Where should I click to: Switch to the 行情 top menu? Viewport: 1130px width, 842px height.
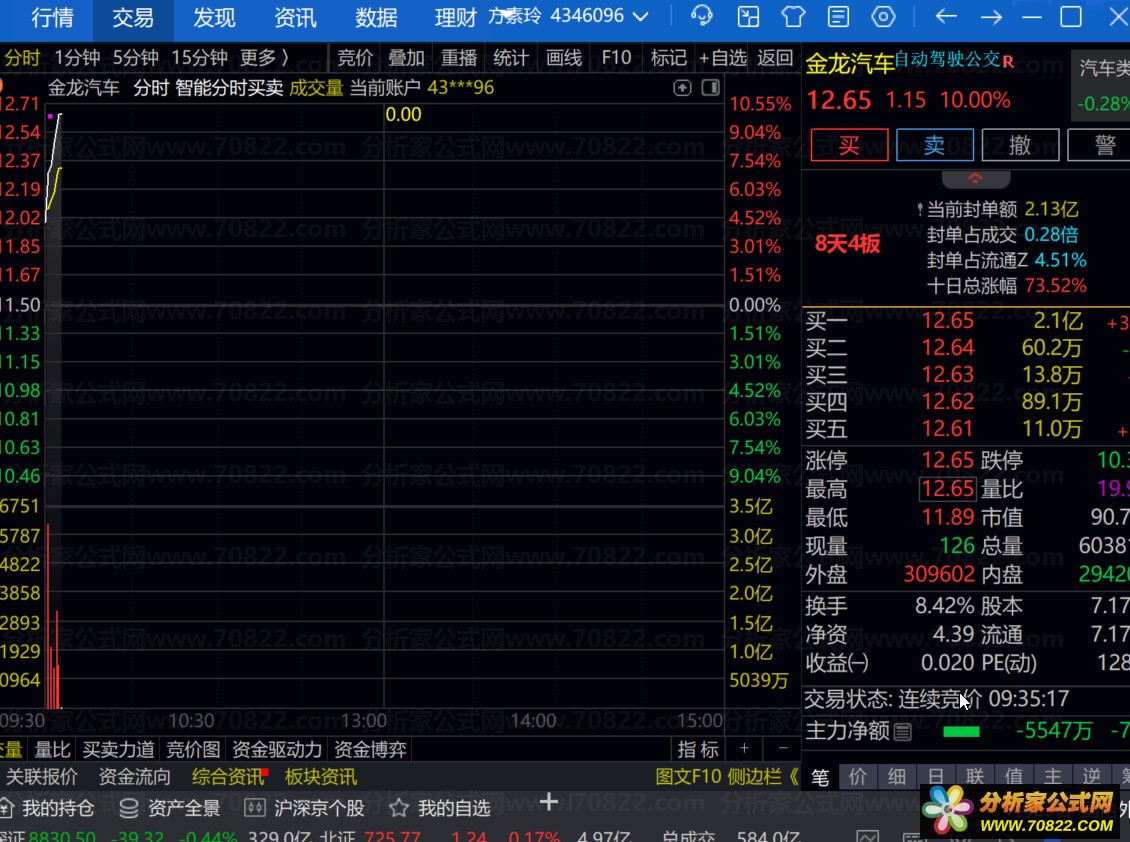coord(52,17)
